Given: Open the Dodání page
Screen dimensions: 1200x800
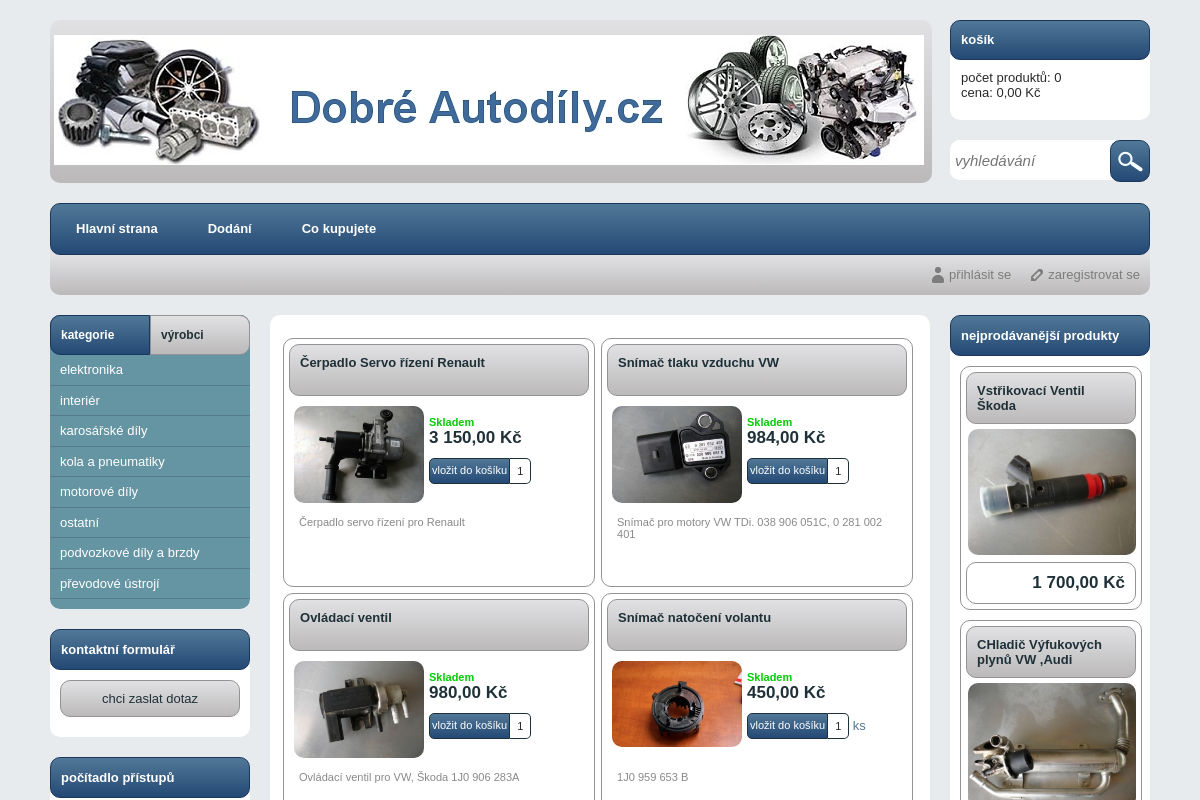Looking at the screenshot, I should point(229,228).
